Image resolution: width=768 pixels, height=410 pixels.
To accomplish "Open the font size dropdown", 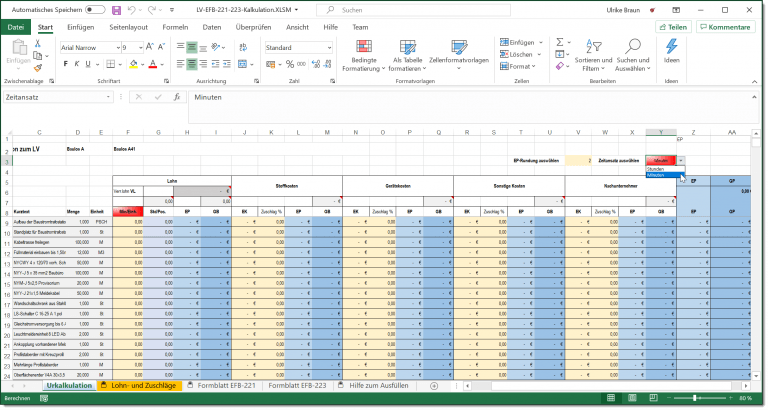I will pos(141,48).
